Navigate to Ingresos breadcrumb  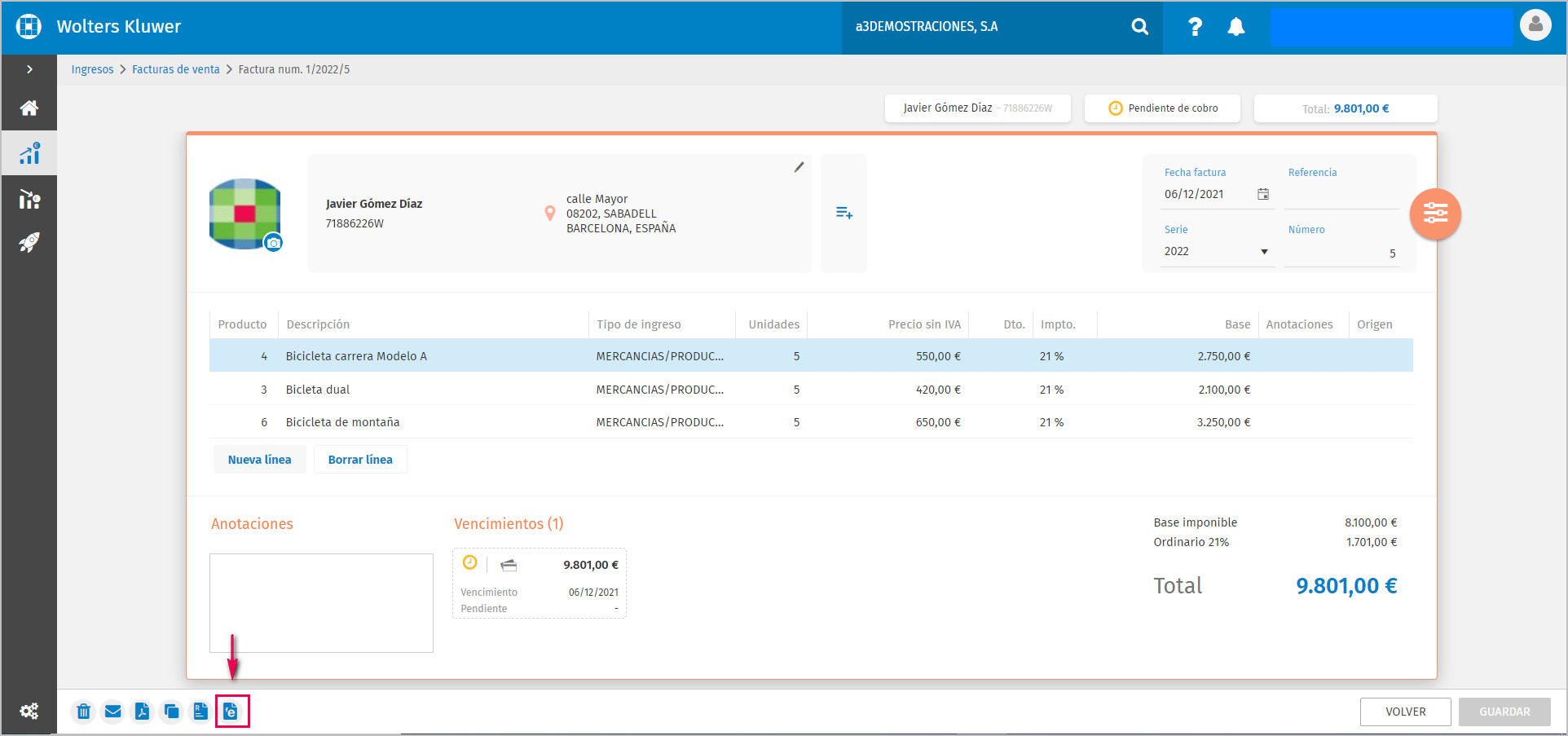92,69
